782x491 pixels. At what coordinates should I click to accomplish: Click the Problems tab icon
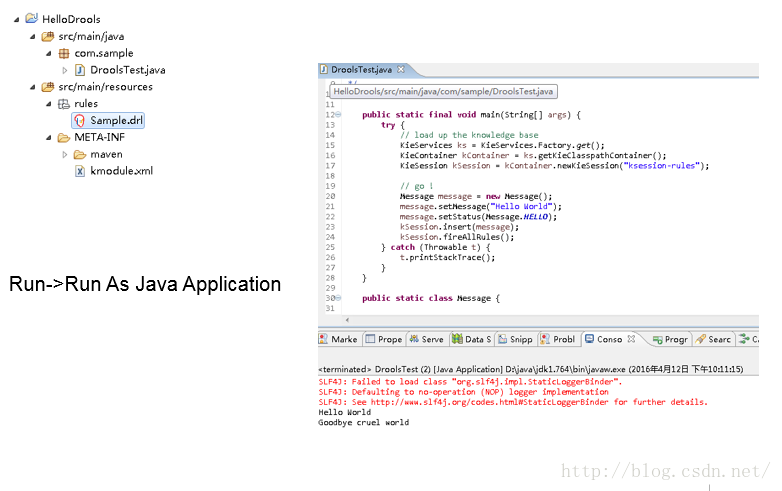(545, 339)
